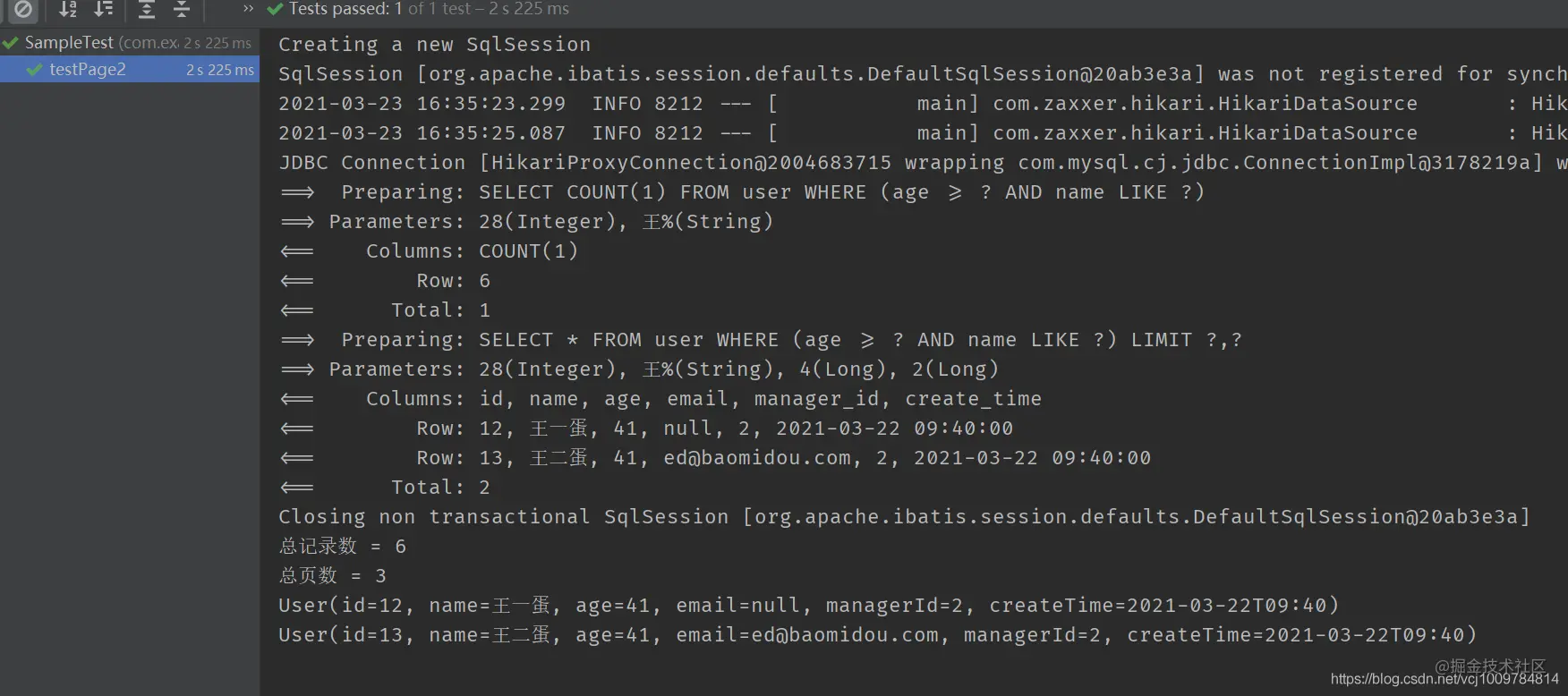
Task: Click the 总记录数 = 6 output line
Action: pos(342,547)
